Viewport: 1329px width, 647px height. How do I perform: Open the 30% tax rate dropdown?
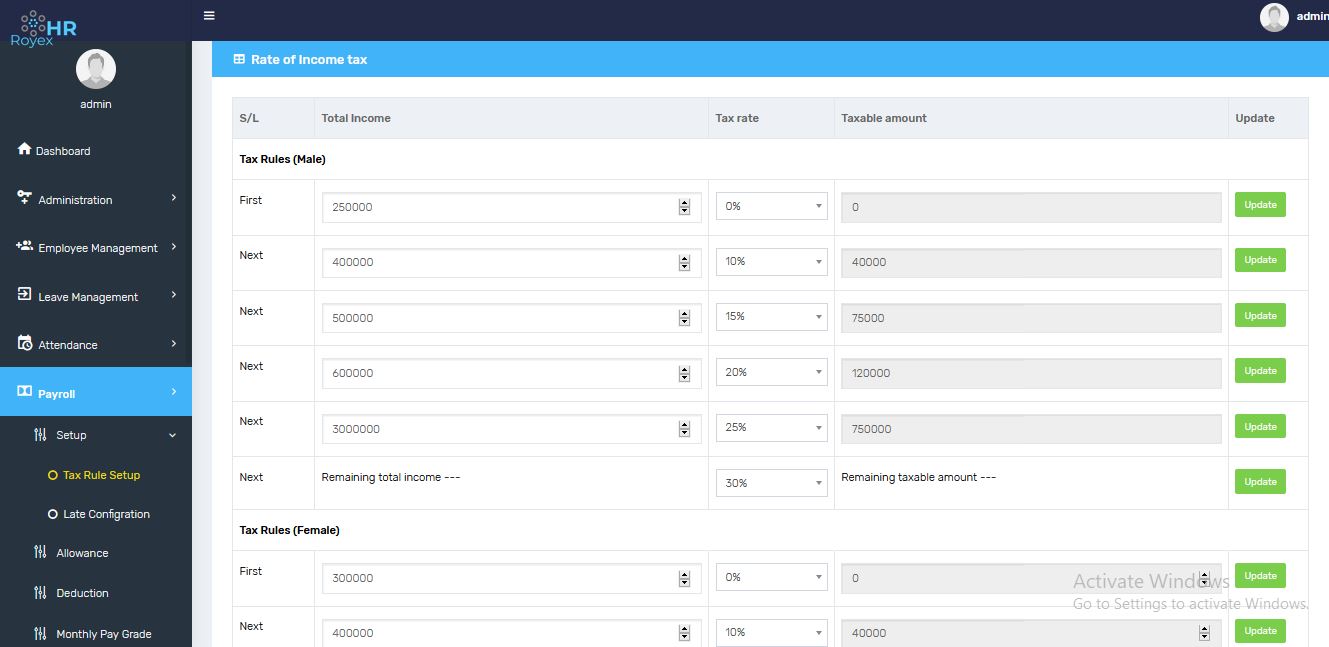[x=771, y=483]
